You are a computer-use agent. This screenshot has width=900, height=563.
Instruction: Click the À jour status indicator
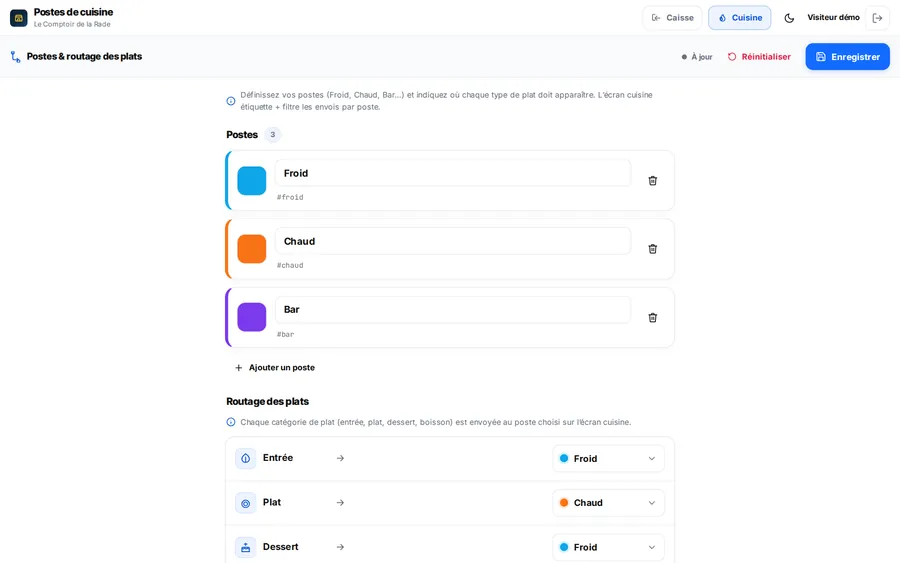697,57
